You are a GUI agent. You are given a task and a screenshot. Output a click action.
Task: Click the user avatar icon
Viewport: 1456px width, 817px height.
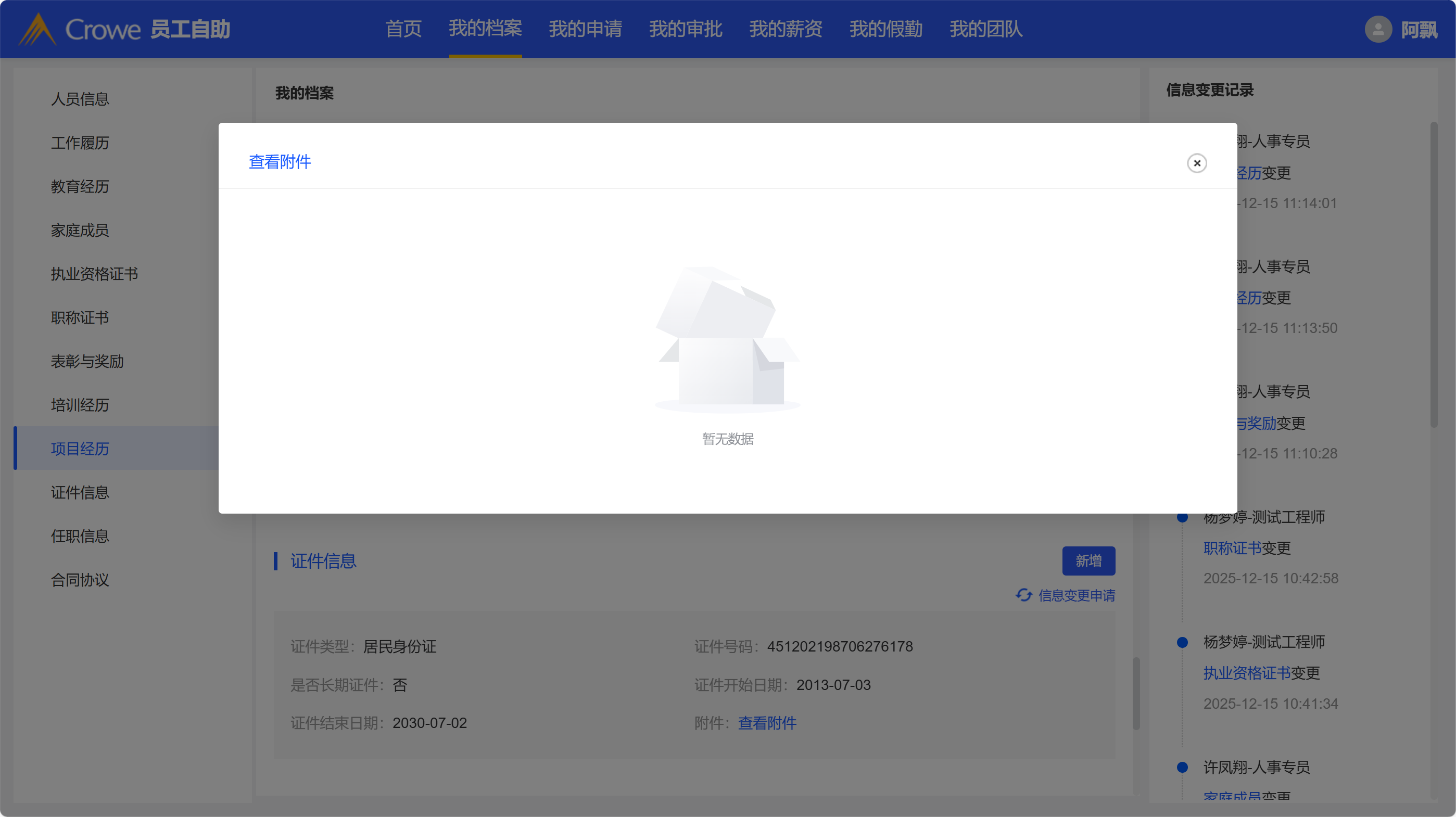click(1377, 29)
